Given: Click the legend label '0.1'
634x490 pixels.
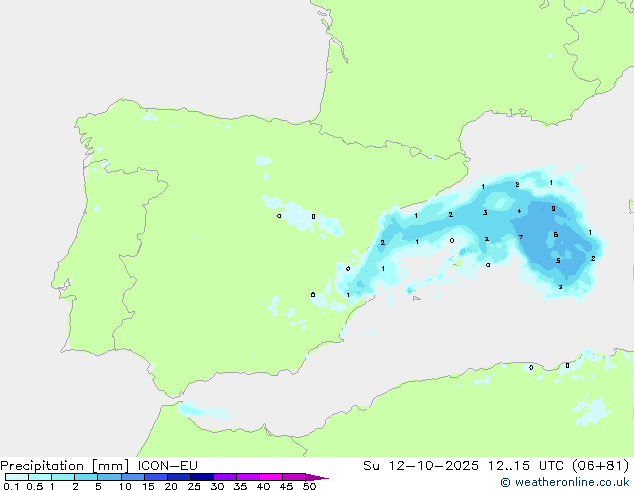Looking at the screenshot, I should (x=11, y=486).
